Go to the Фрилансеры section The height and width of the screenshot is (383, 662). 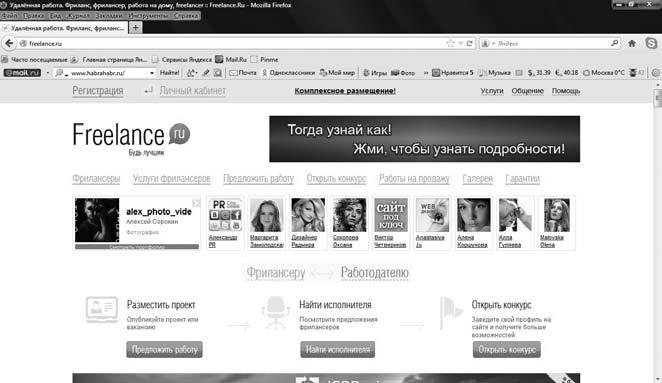coord(96,179)
